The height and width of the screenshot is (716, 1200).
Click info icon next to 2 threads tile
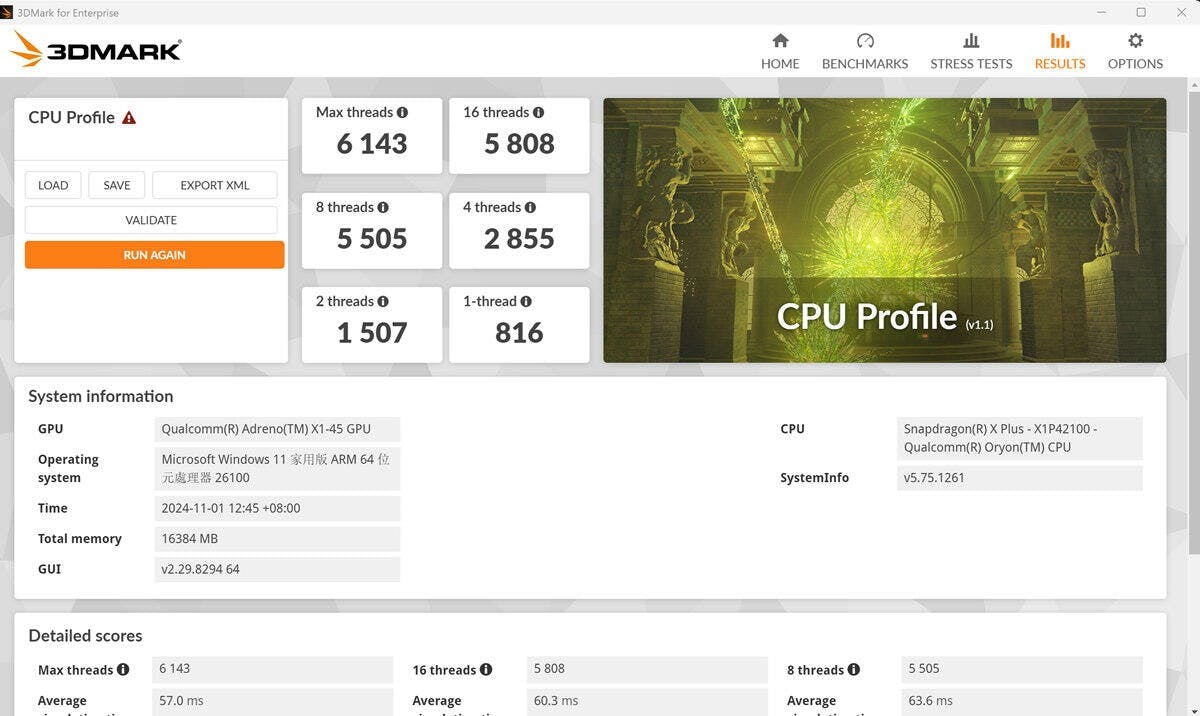point(383,301)
